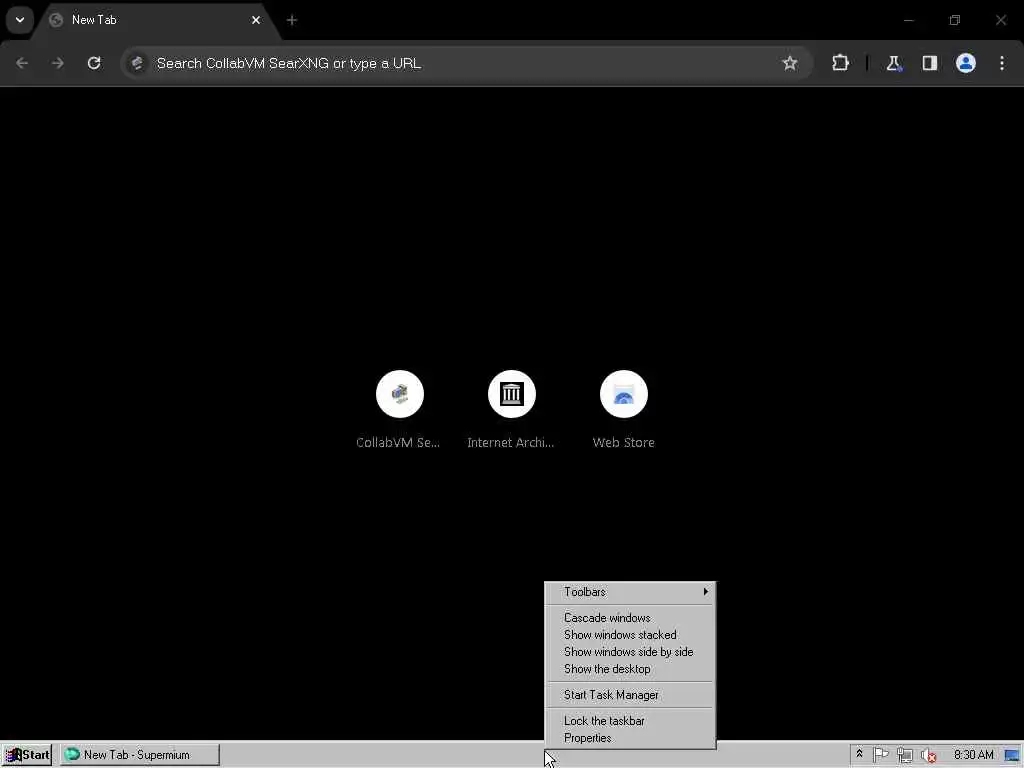Show hidden tray icons with the chevron

coord(859,754)
